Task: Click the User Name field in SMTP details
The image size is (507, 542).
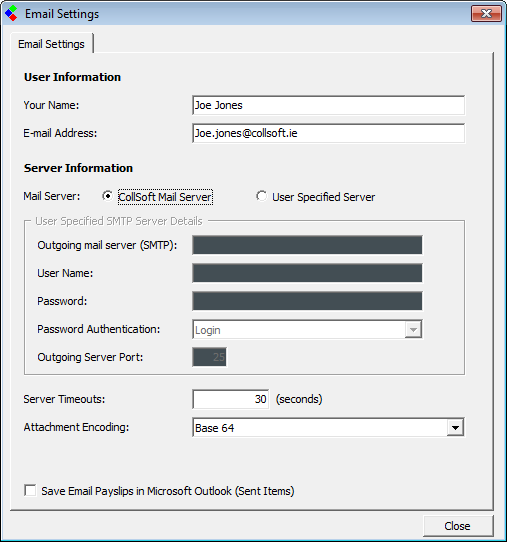Action: [307, 273]
